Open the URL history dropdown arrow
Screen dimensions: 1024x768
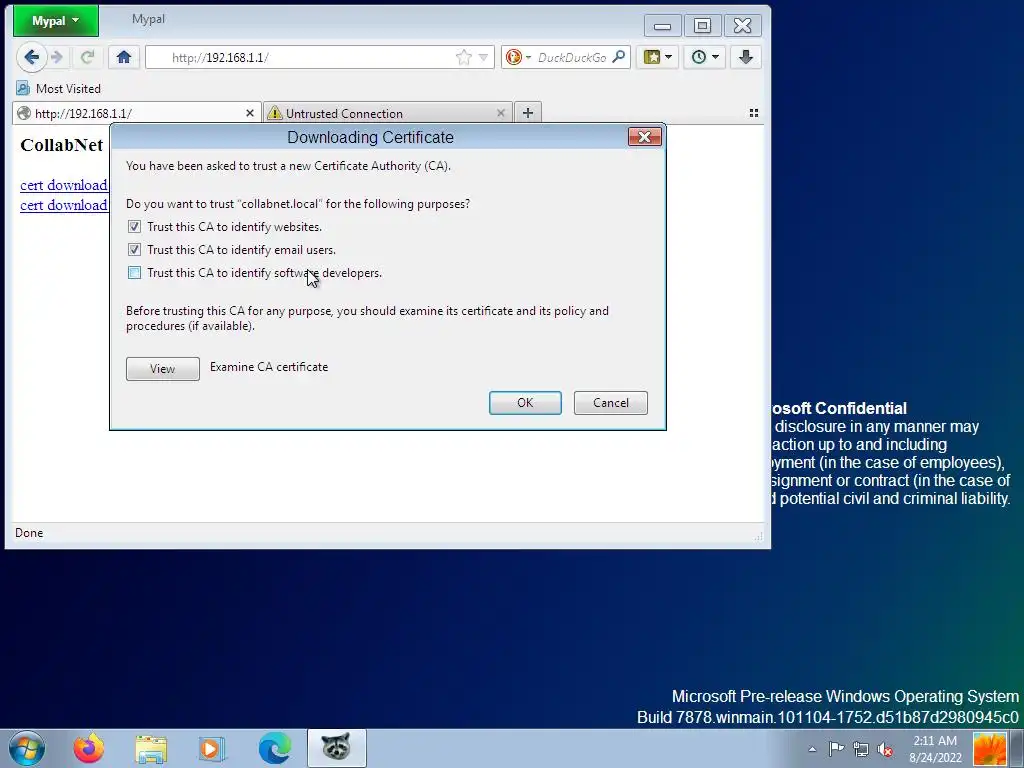tap(483, 57)
